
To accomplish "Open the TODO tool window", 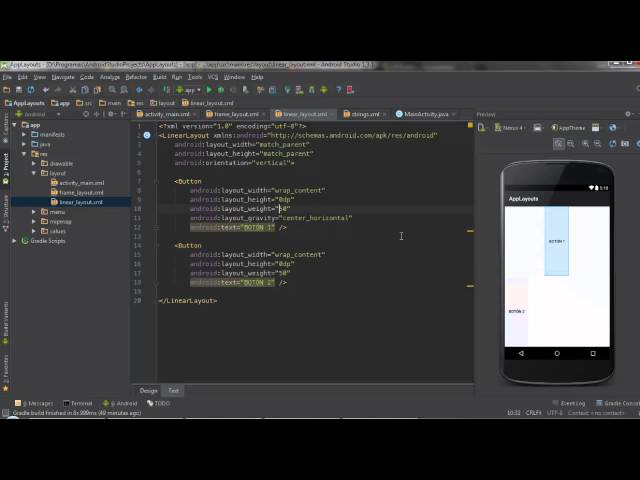I will coord(158,403).
